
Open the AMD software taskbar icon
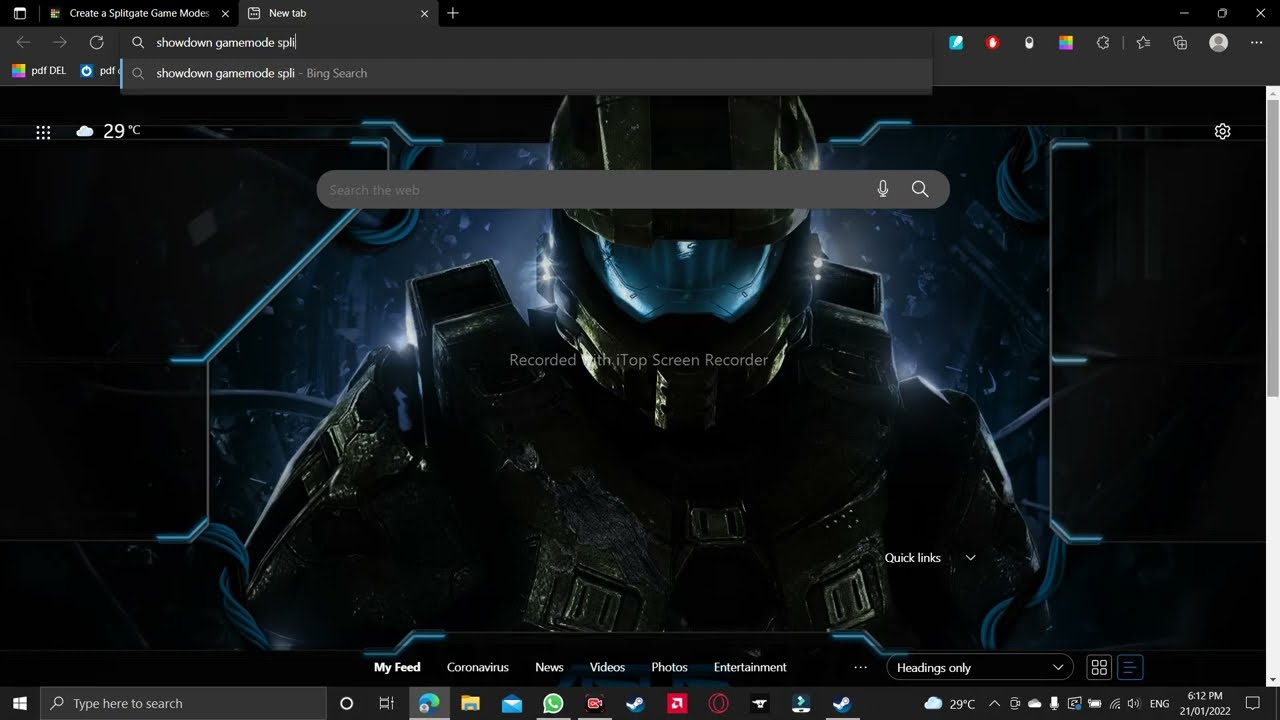click(676, 703)
